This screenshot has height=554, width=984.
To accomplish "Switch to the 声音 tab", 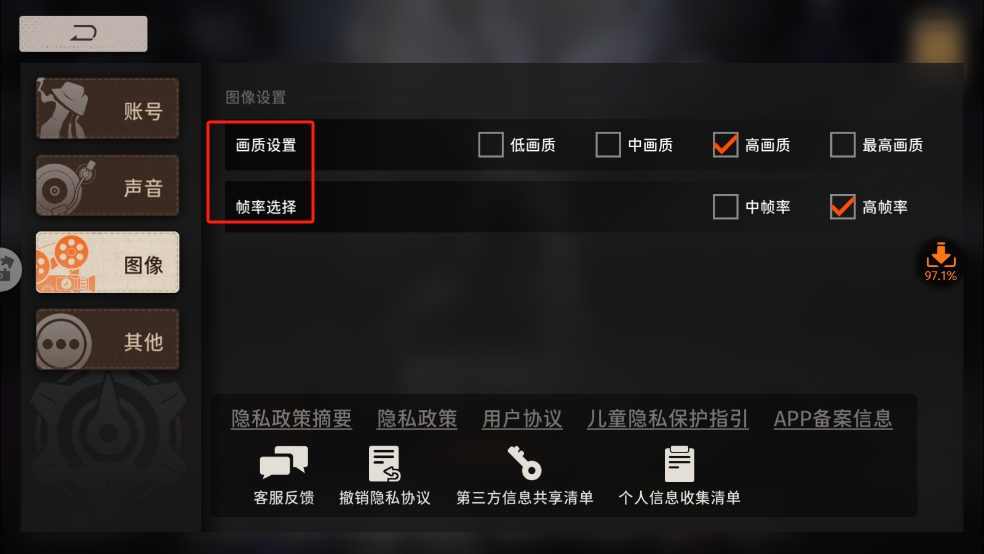I will pos(107,186).
